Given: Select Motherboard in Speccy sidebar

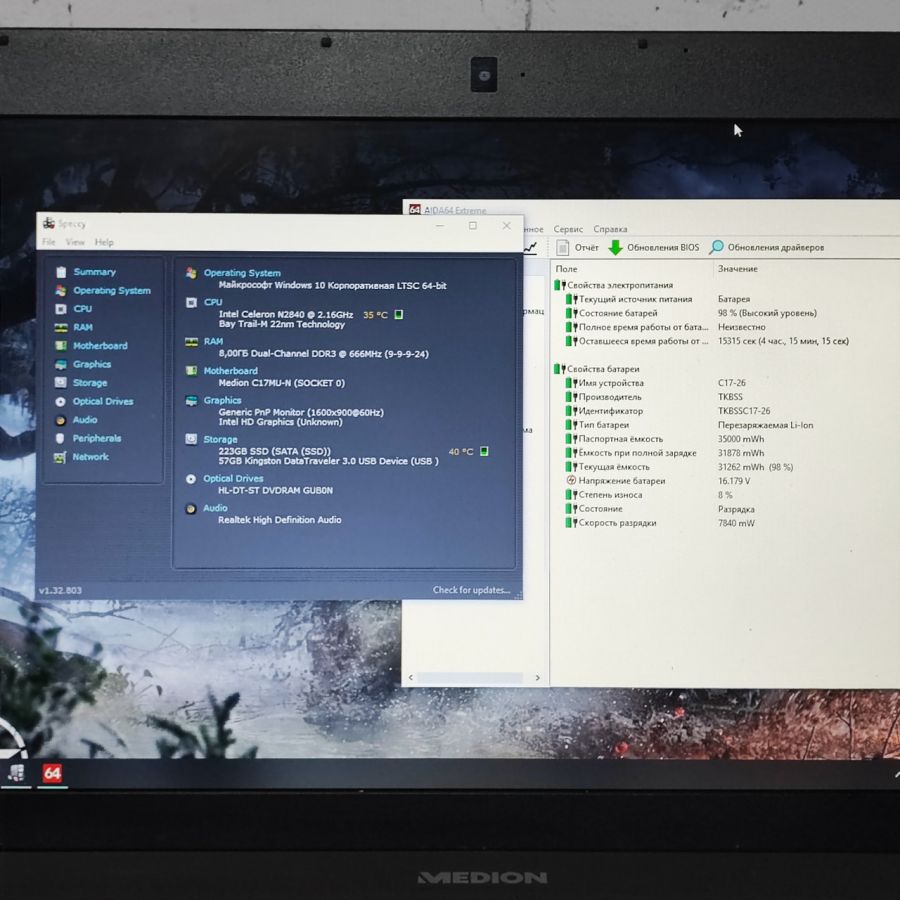Looking at the screenshot, I should [x=100, y=346].
